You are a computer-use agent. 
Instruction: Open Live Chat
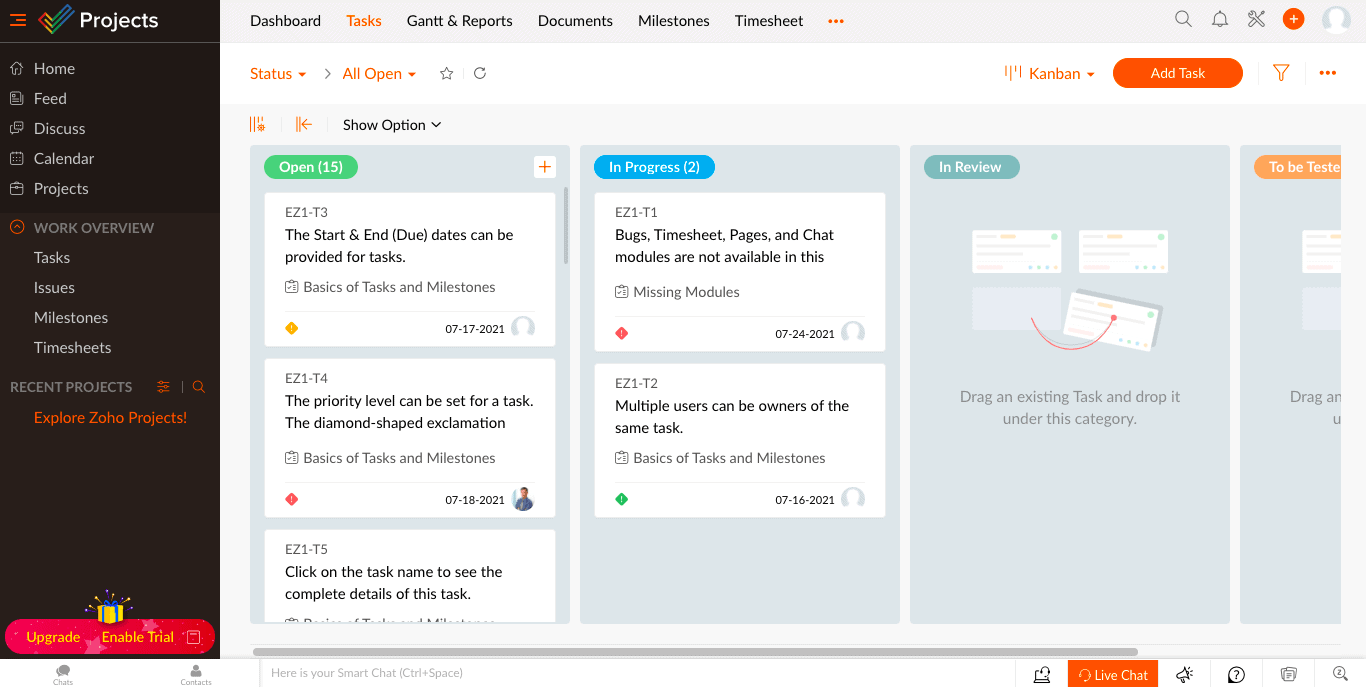1113,675
